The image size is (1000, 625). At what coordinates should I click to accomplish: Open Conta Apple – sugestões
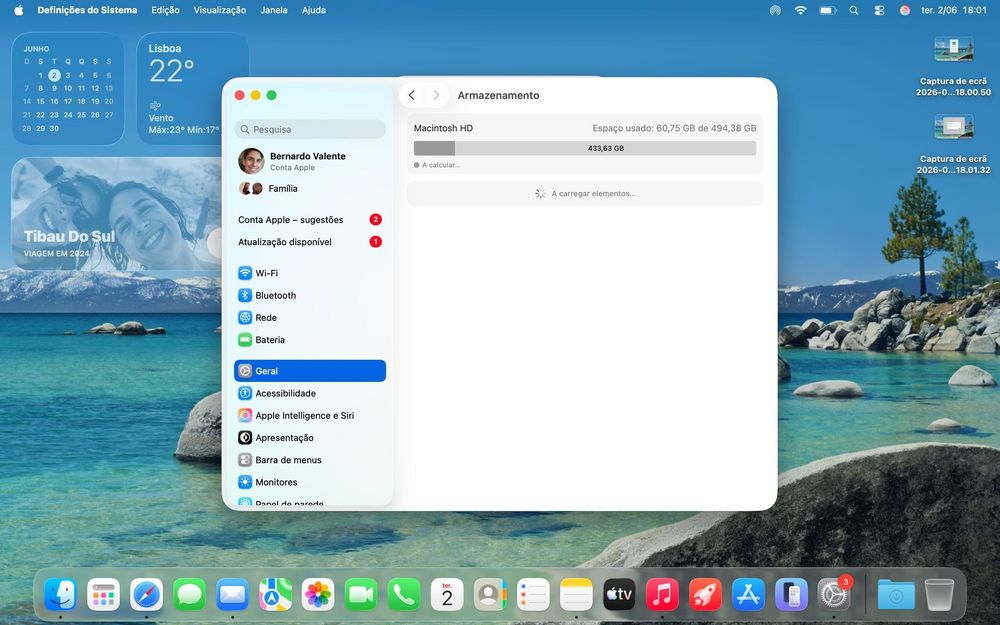310,219
